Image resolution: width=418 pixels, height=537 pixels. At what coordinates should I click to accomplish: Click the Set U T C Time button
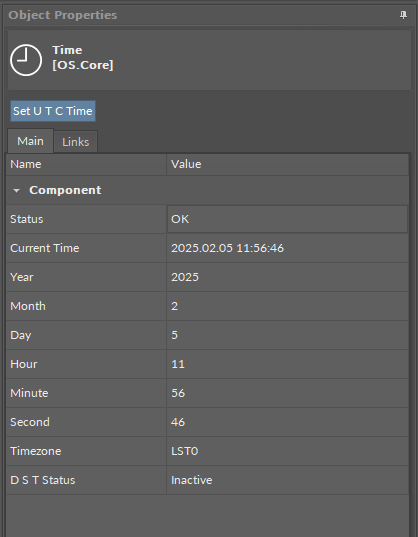point(53,111)
